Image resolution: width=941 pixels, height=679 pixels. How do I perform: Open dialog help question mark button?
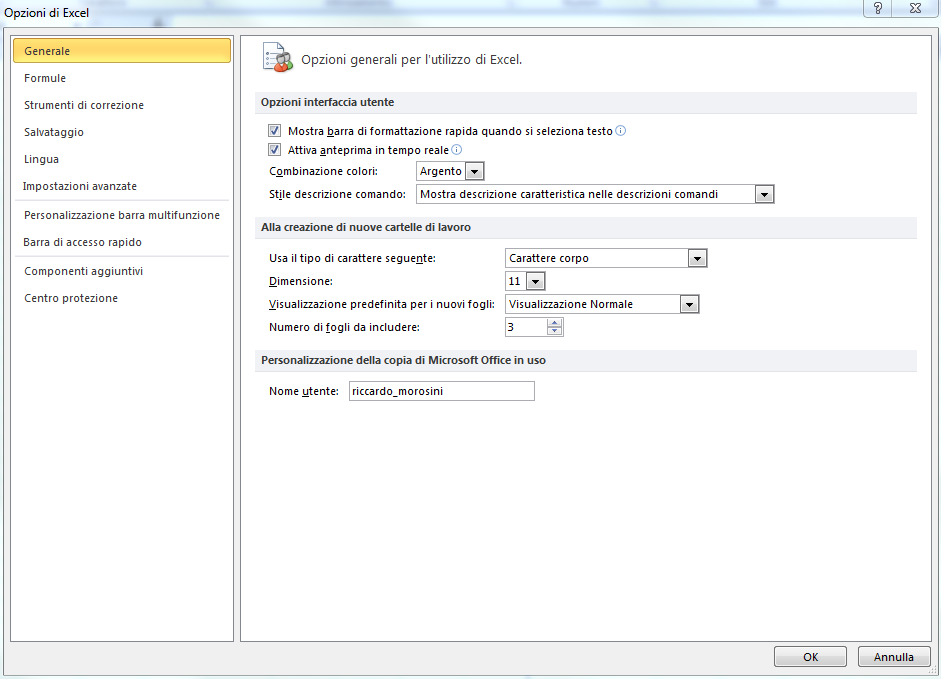877,8
